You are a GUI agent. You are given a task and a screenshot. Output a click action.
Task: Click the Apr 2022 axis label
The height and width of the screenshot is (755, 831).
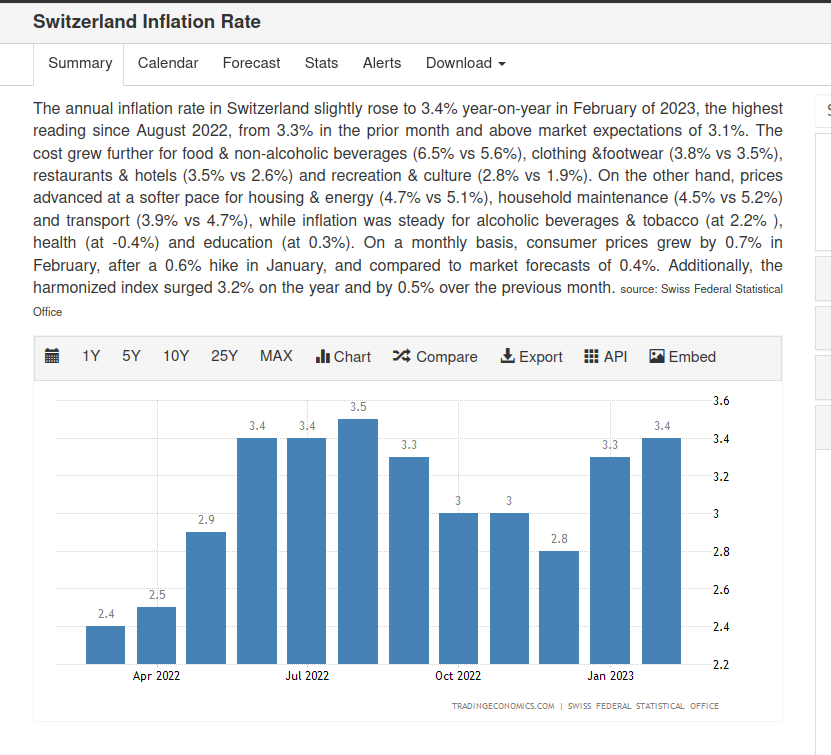point(156,676)
